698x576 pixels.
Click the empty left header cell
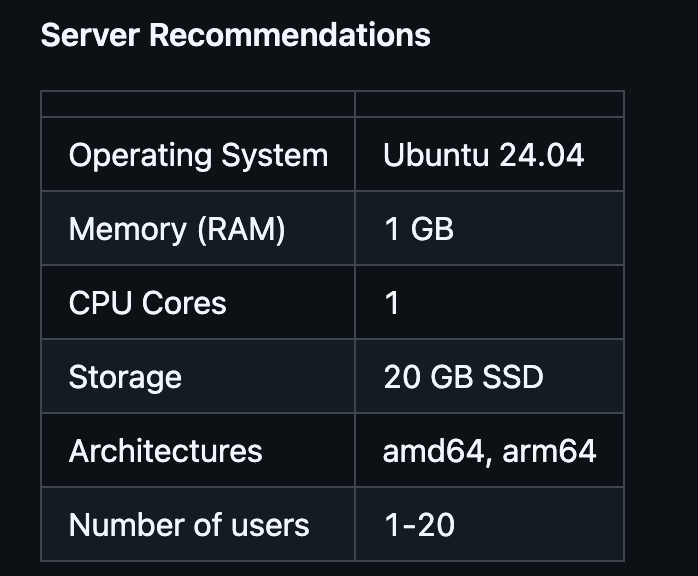pyautogui.click(x=198, y=104)
